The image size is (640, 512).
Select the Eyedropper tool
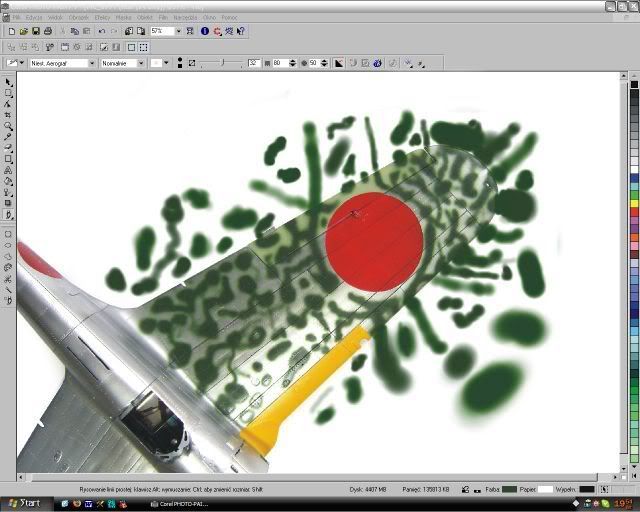tap(9, 137)
